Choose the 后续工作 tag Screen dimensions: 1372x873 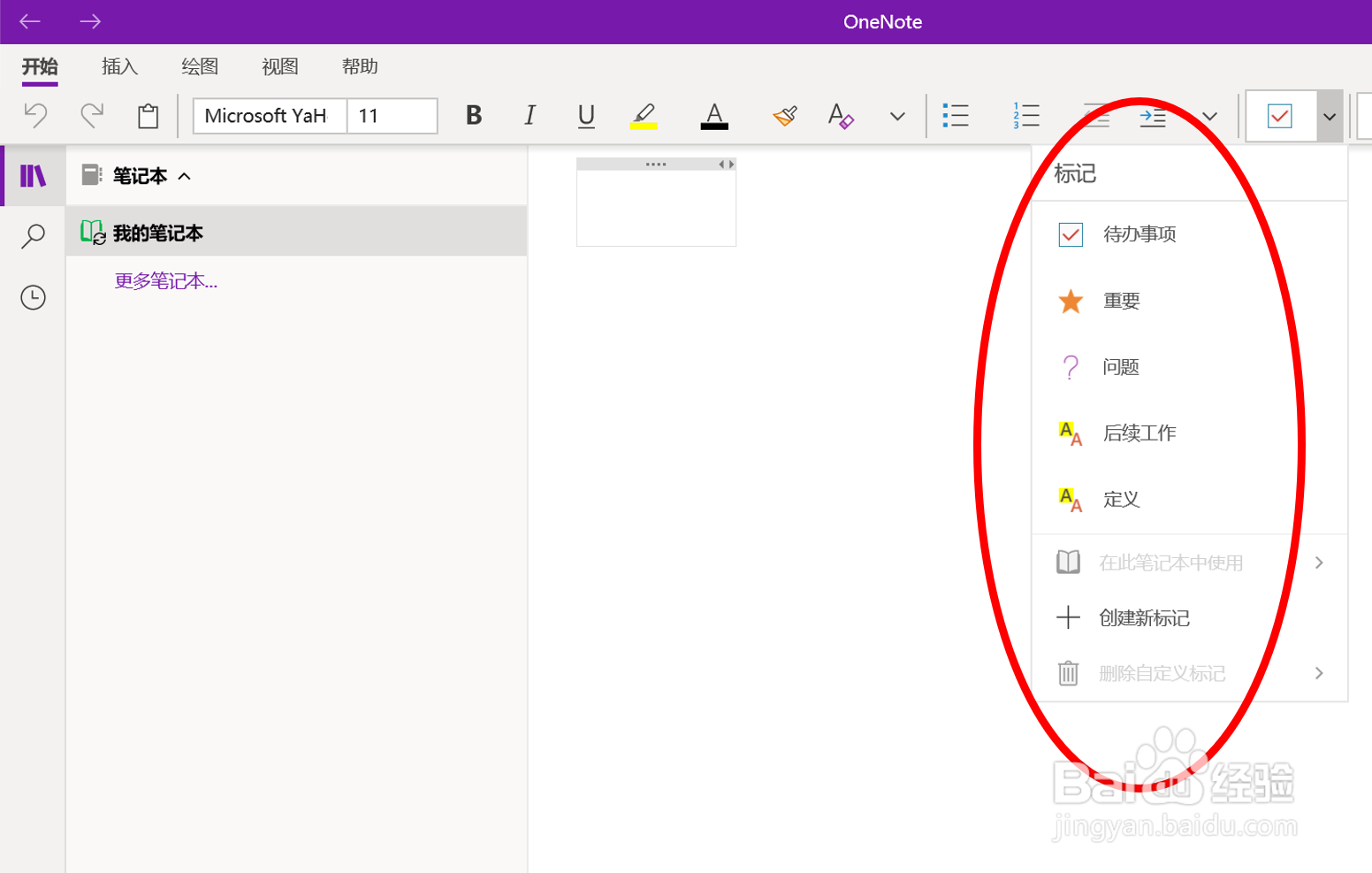1189,433
